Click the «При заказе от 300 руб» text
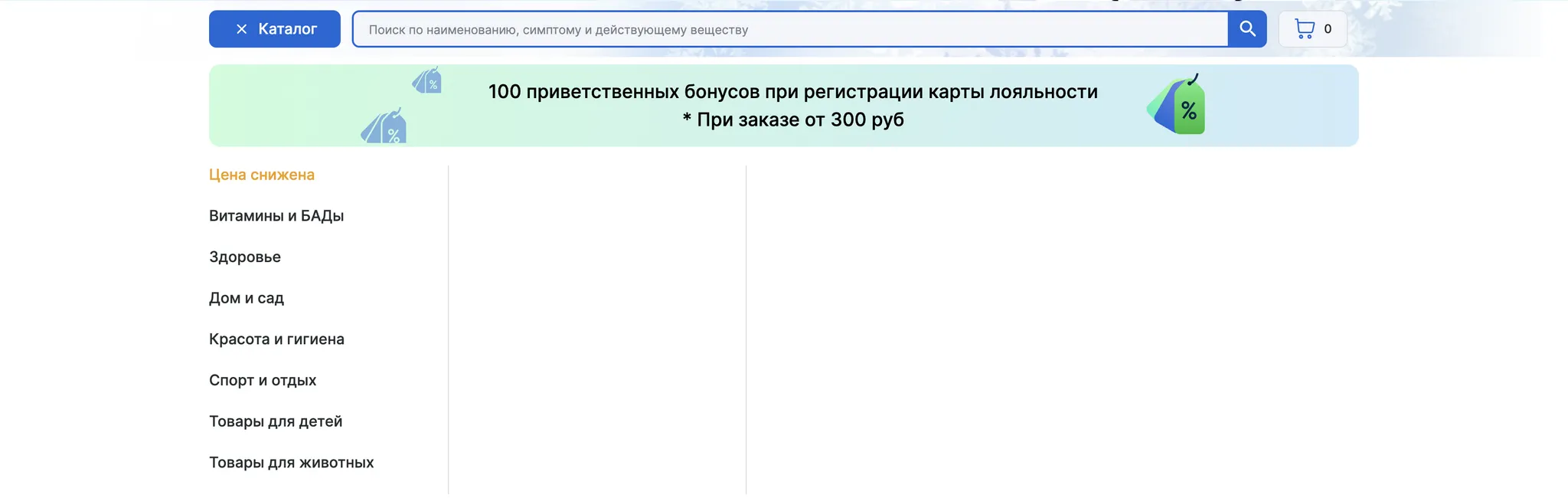The width and height of the screenshot is (1568, 498). point(792,120)
